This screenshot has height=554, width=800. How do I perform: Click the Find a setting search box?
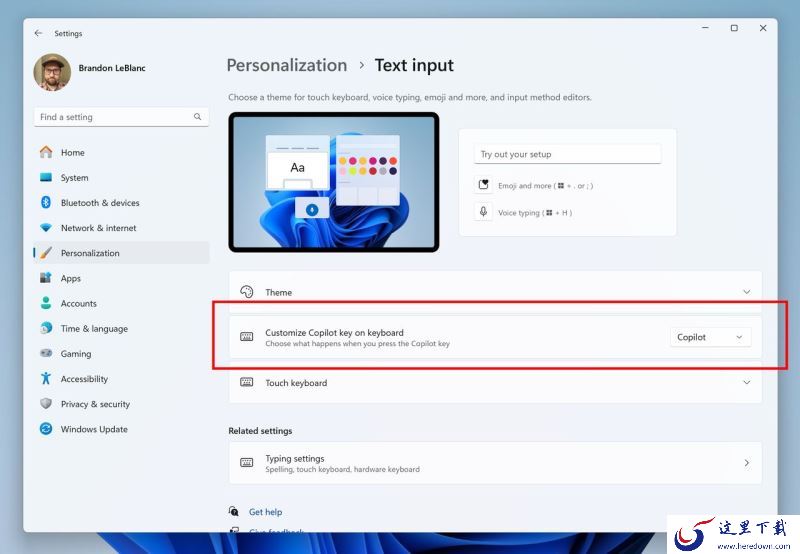[121, 117]
